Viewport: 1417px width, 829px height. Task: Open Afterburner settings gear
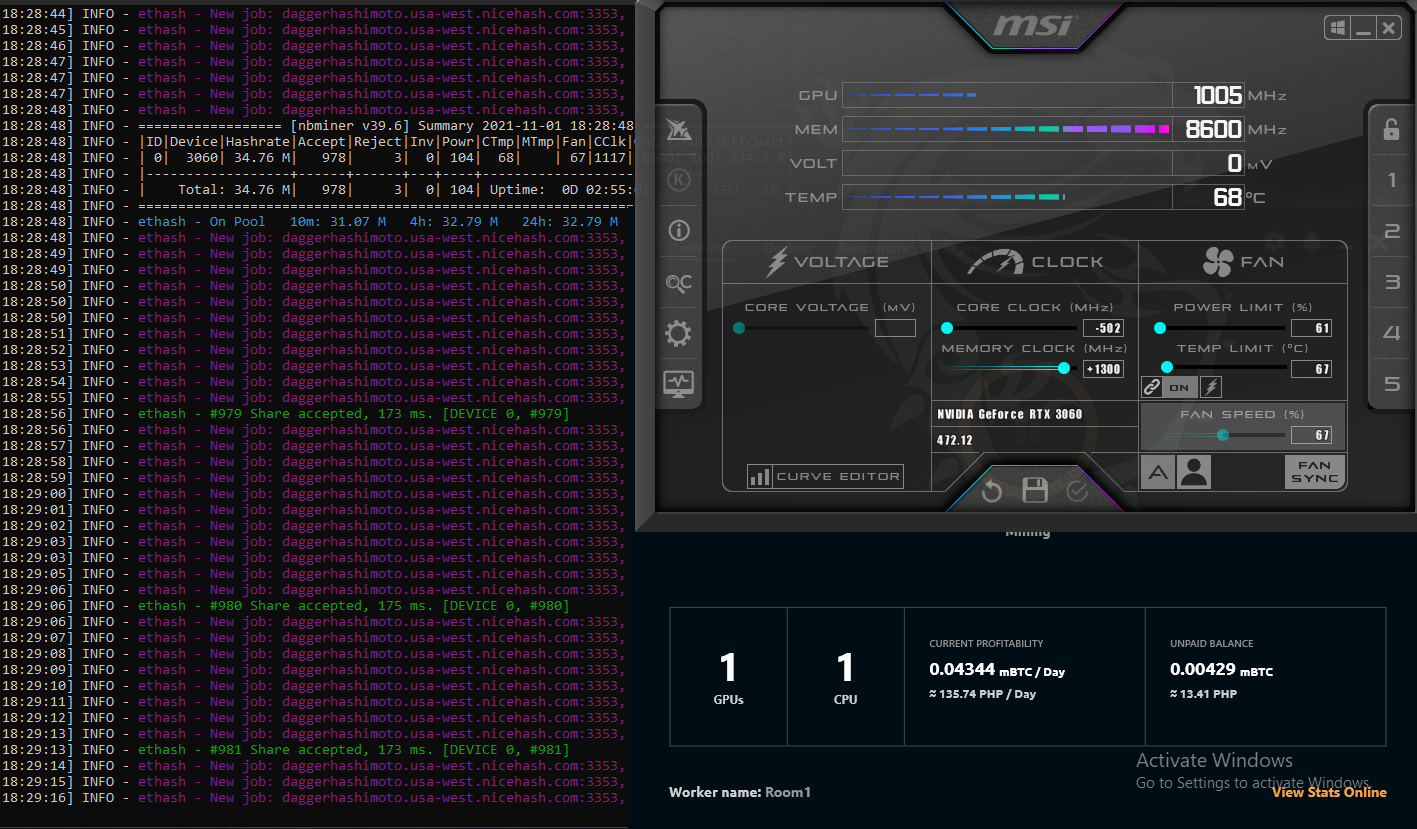point(679,333)
